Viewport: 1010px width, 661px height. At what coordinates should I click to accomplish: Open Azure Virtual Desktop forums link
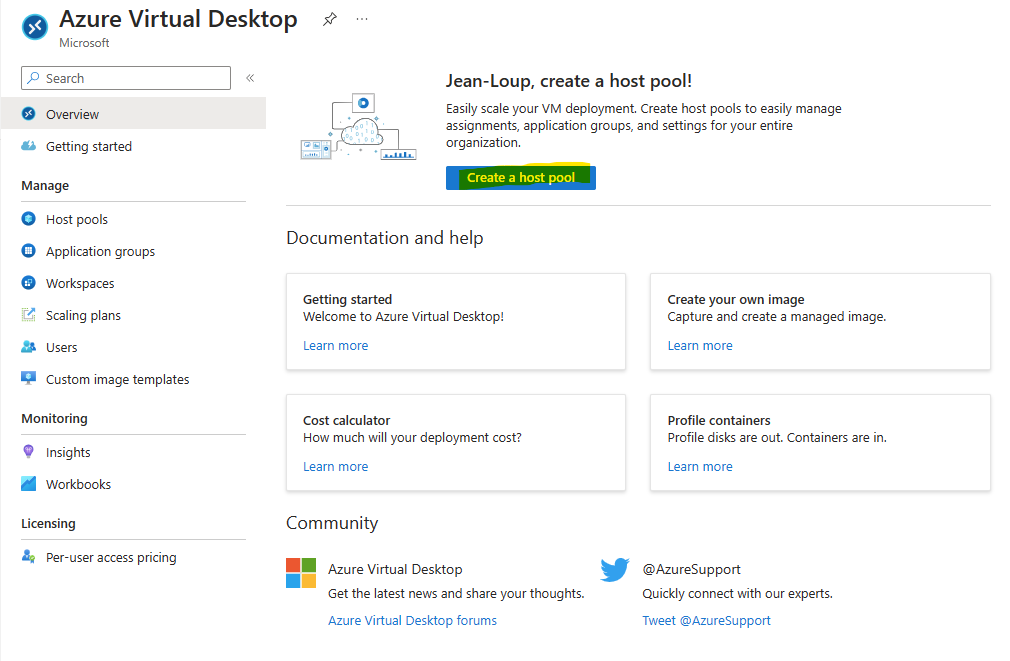click(x=412, y=620)
